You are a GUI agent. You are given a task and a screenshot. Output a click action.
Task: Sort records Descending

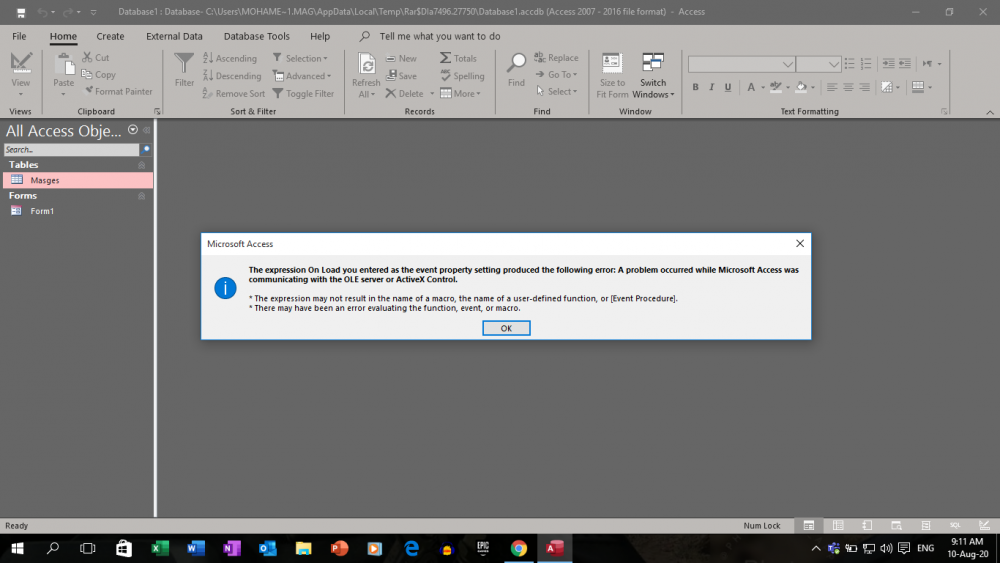coord(232,76)
